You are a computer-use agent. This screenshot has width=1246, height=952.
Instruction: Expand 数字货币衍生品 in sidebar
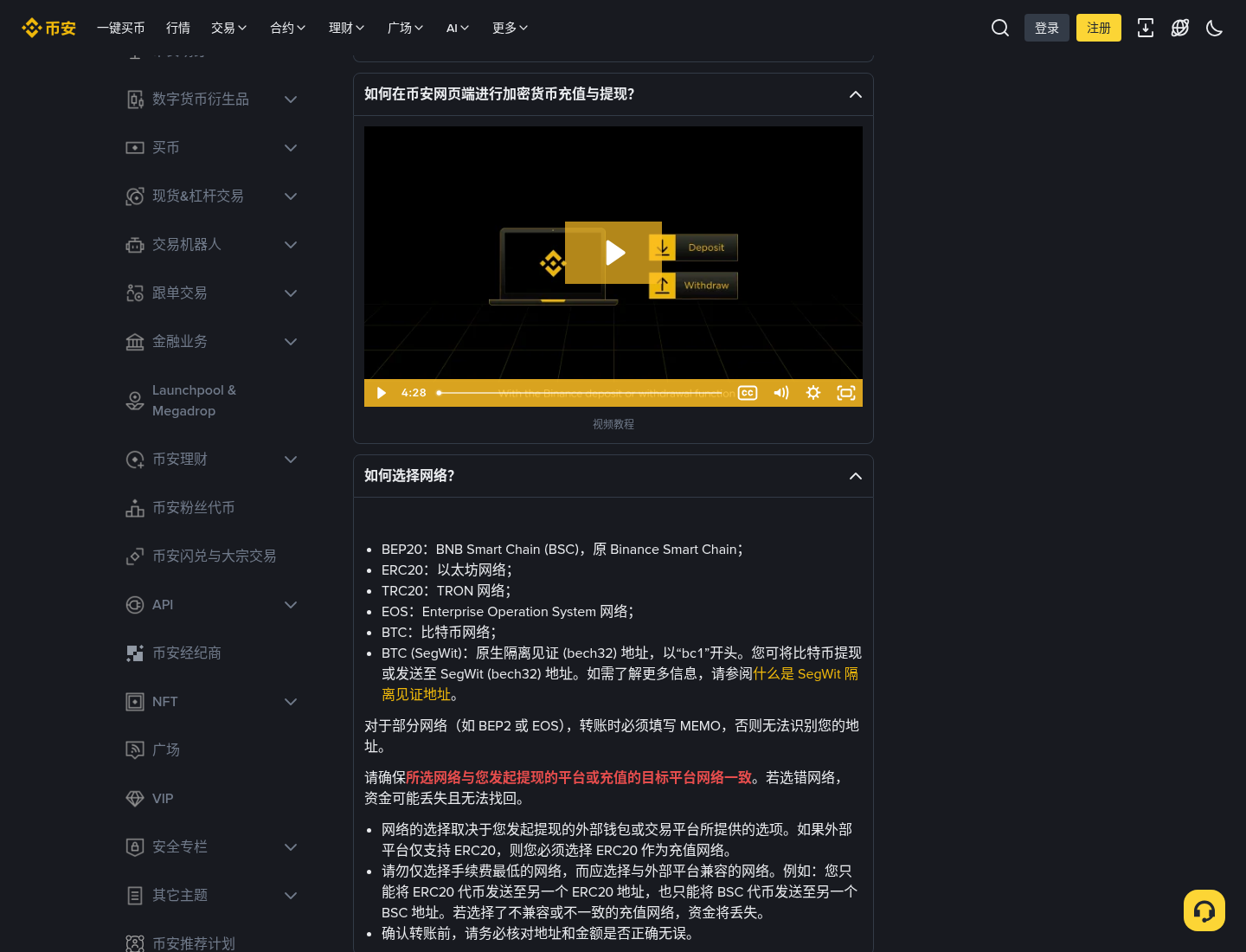pos(291,100)
